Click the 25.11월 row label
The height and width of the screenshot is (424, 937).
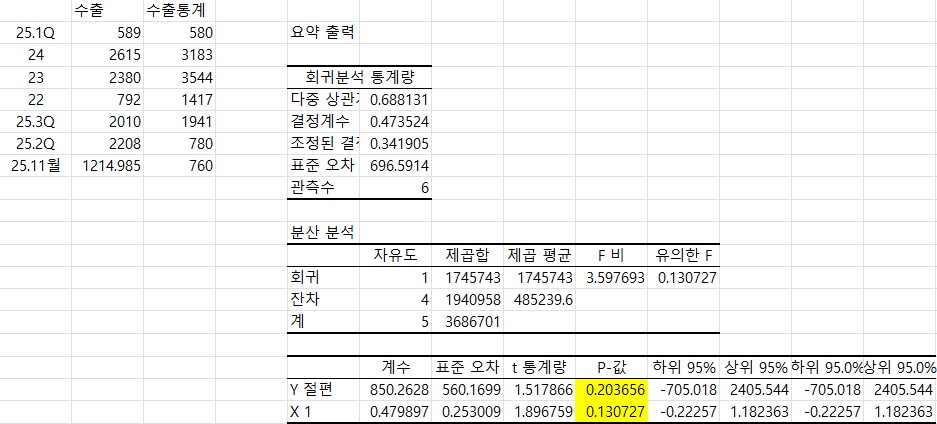tap(35, 165)
